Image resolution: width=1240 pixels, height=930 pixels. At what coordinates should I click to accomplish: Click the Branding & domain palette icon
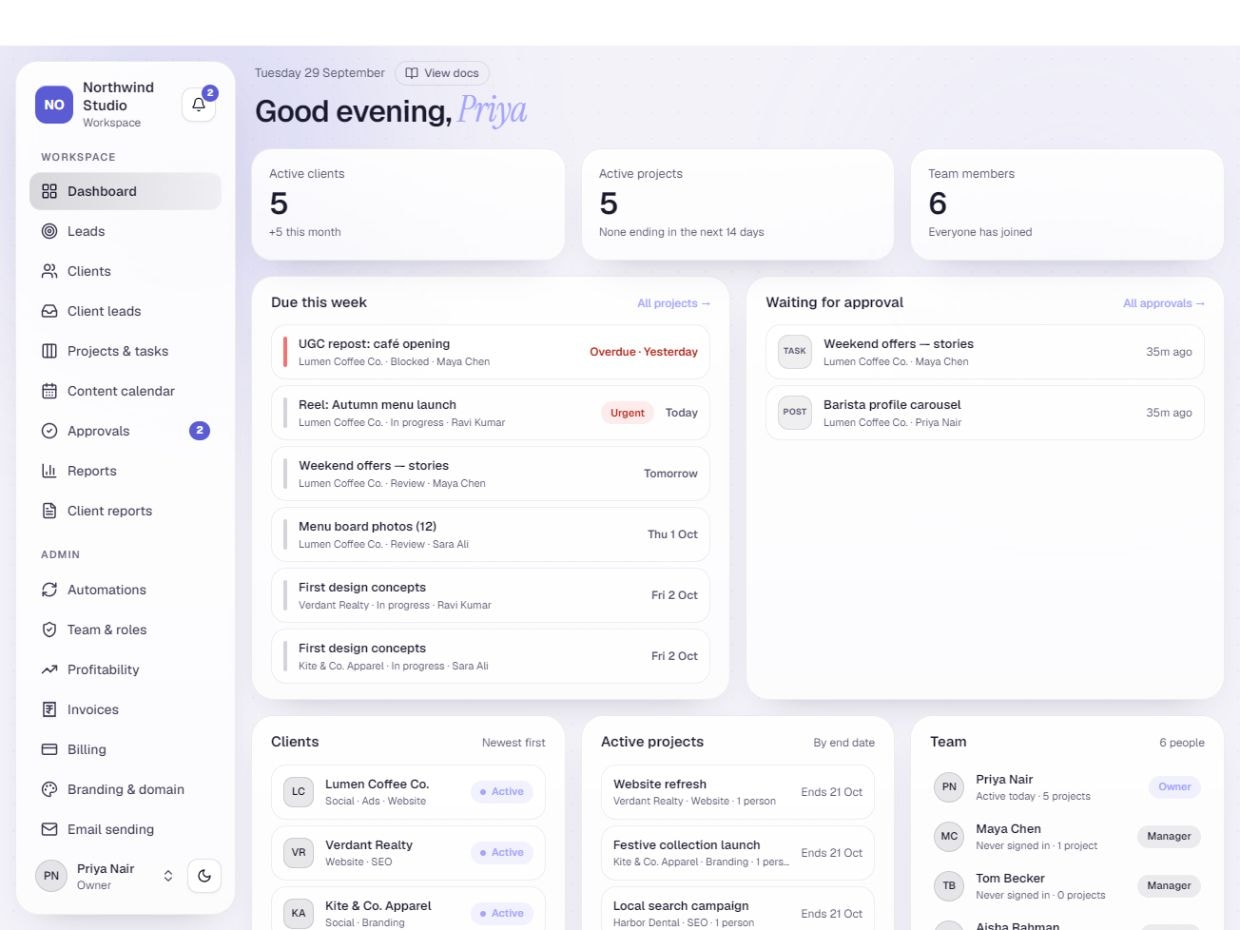click(x=50, y=790)
